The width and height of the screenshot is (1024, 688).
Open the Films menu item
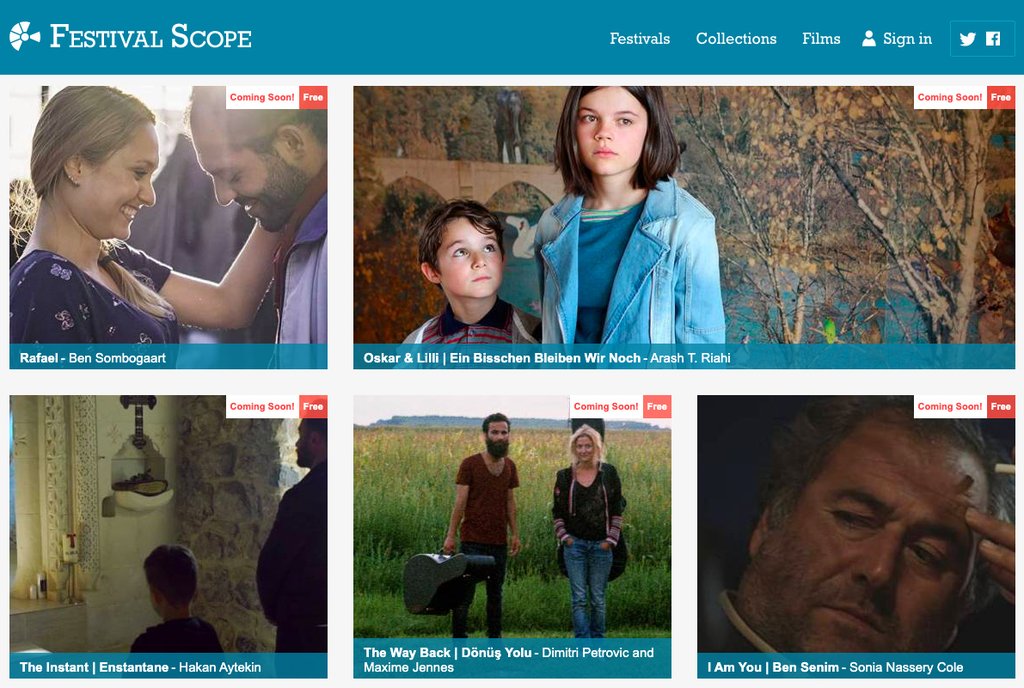click(821, 39)
